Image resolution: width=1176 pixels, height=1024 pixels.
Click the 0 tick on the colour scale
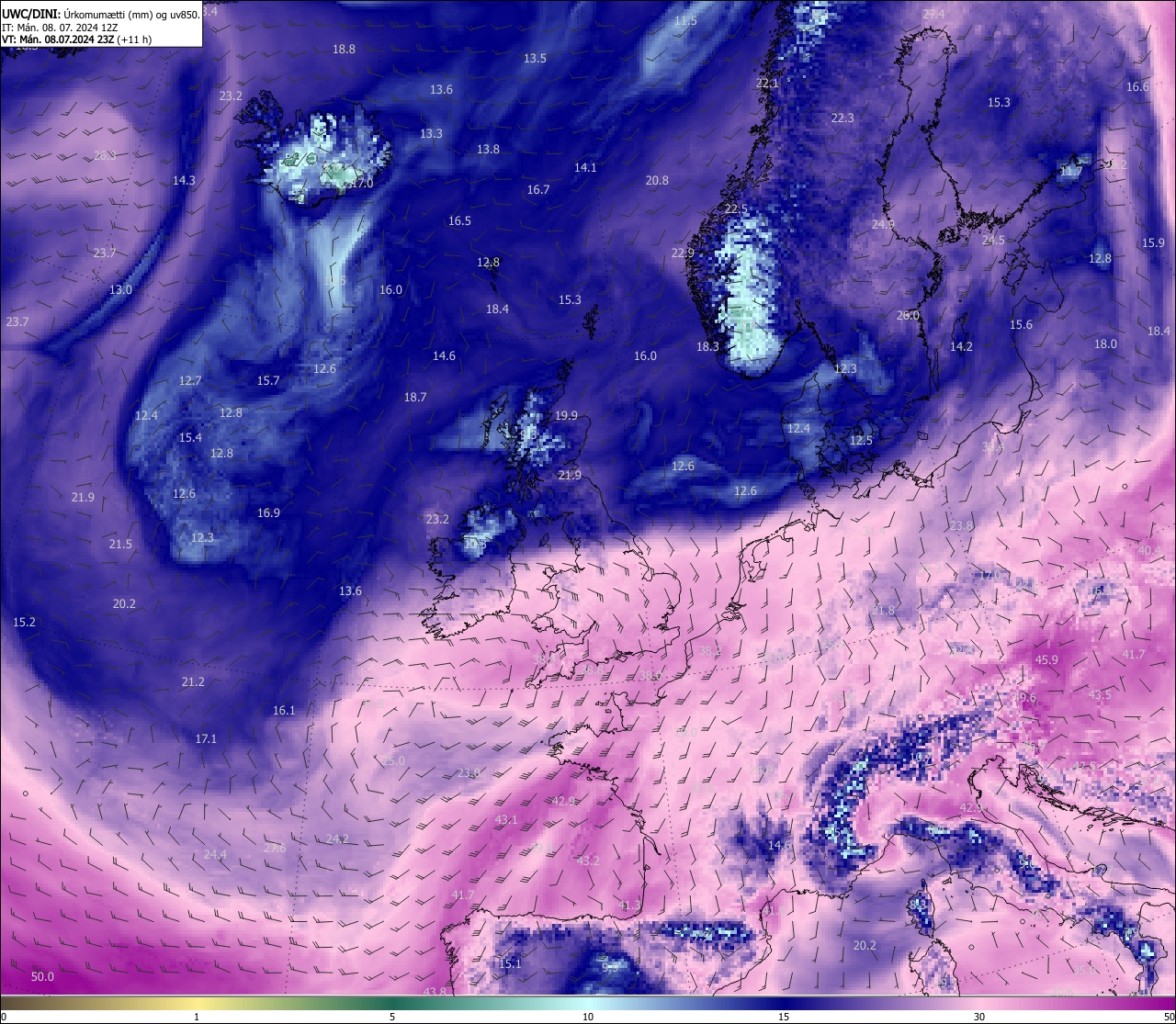coord(4,1017)
